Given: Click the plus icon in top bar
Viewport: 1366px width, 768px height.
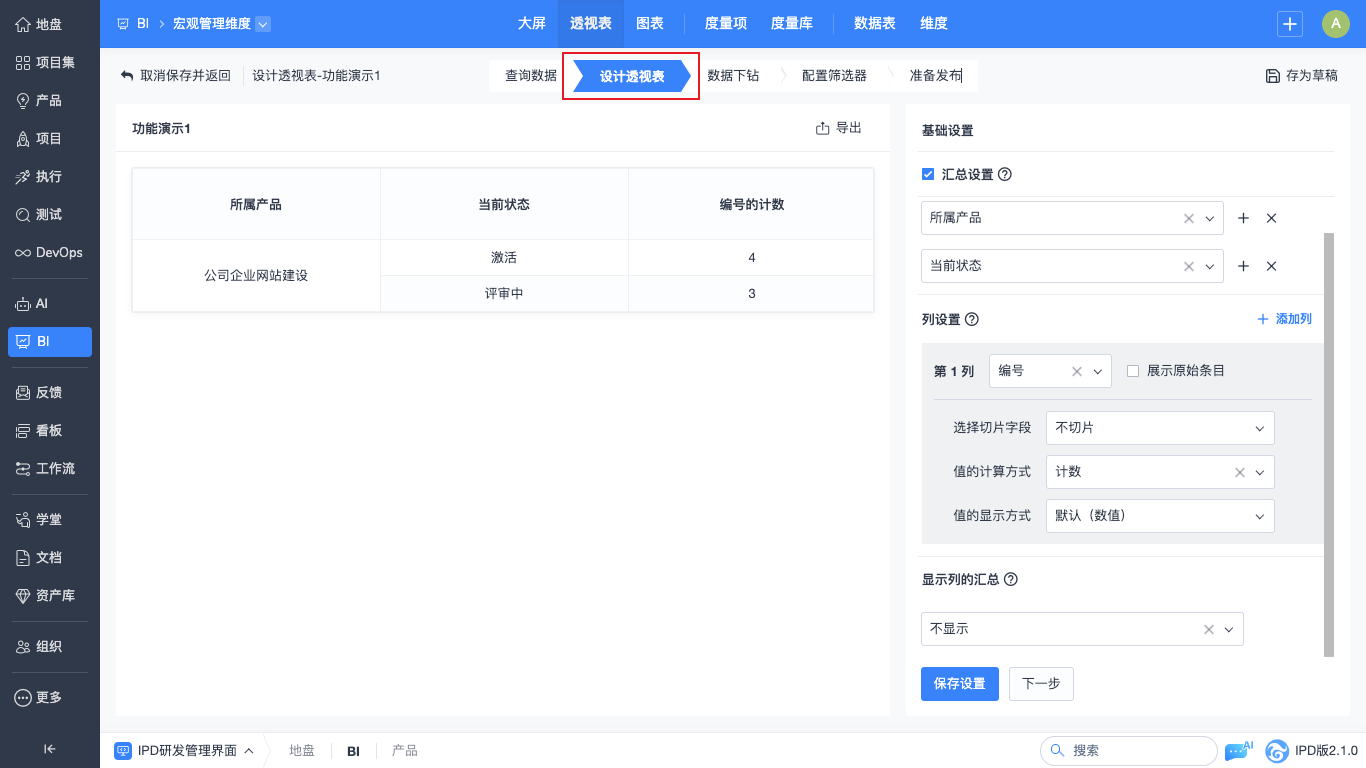Looking at the screenshot, I should (1290, 24).
